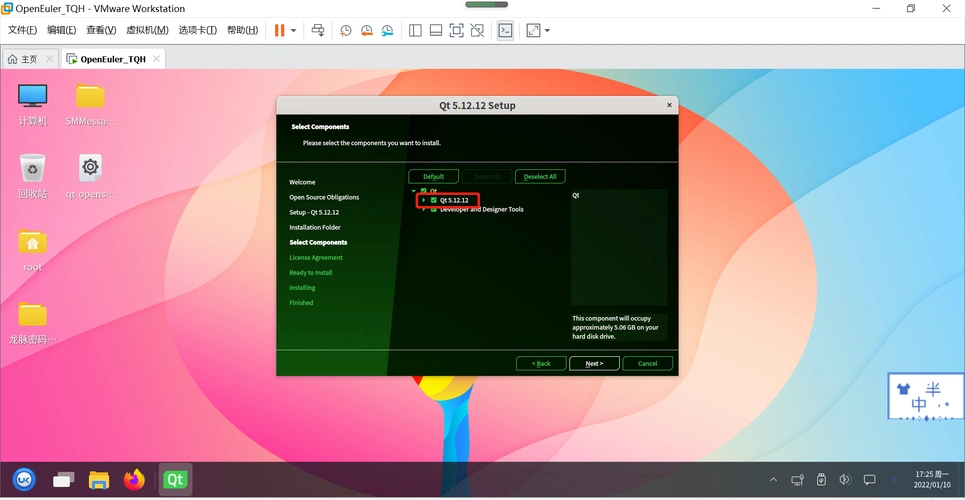Viewport: 965px width, 500px height.
Task: Open the 虚拟机(M) menu
Action: click(x=147, y=30)
